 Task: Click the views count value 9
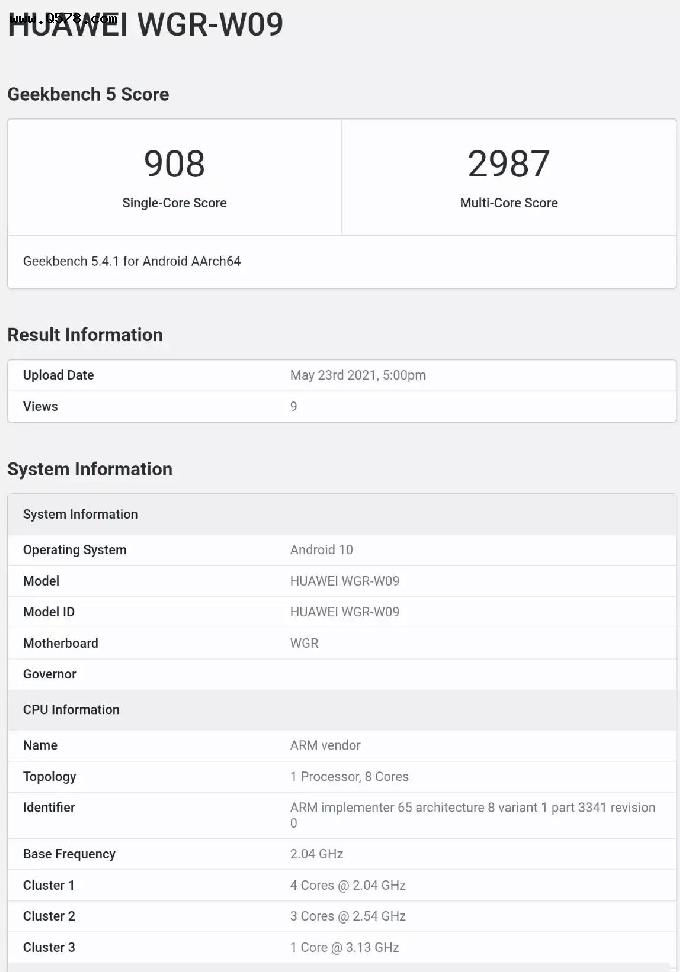pos(294,406)
